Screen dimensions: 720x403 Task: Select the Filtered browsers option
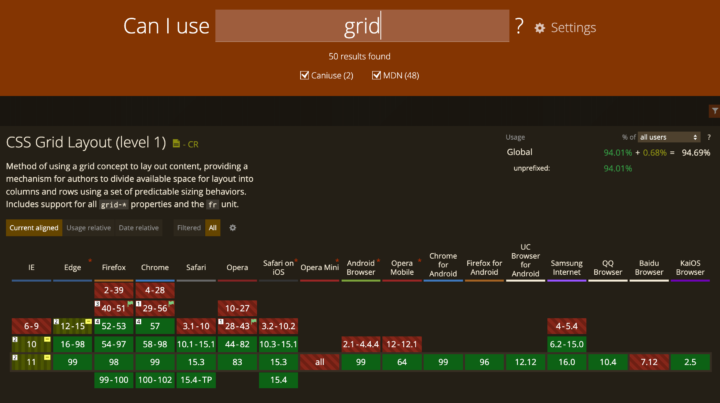pyautogui.click(x=189, y=228)
